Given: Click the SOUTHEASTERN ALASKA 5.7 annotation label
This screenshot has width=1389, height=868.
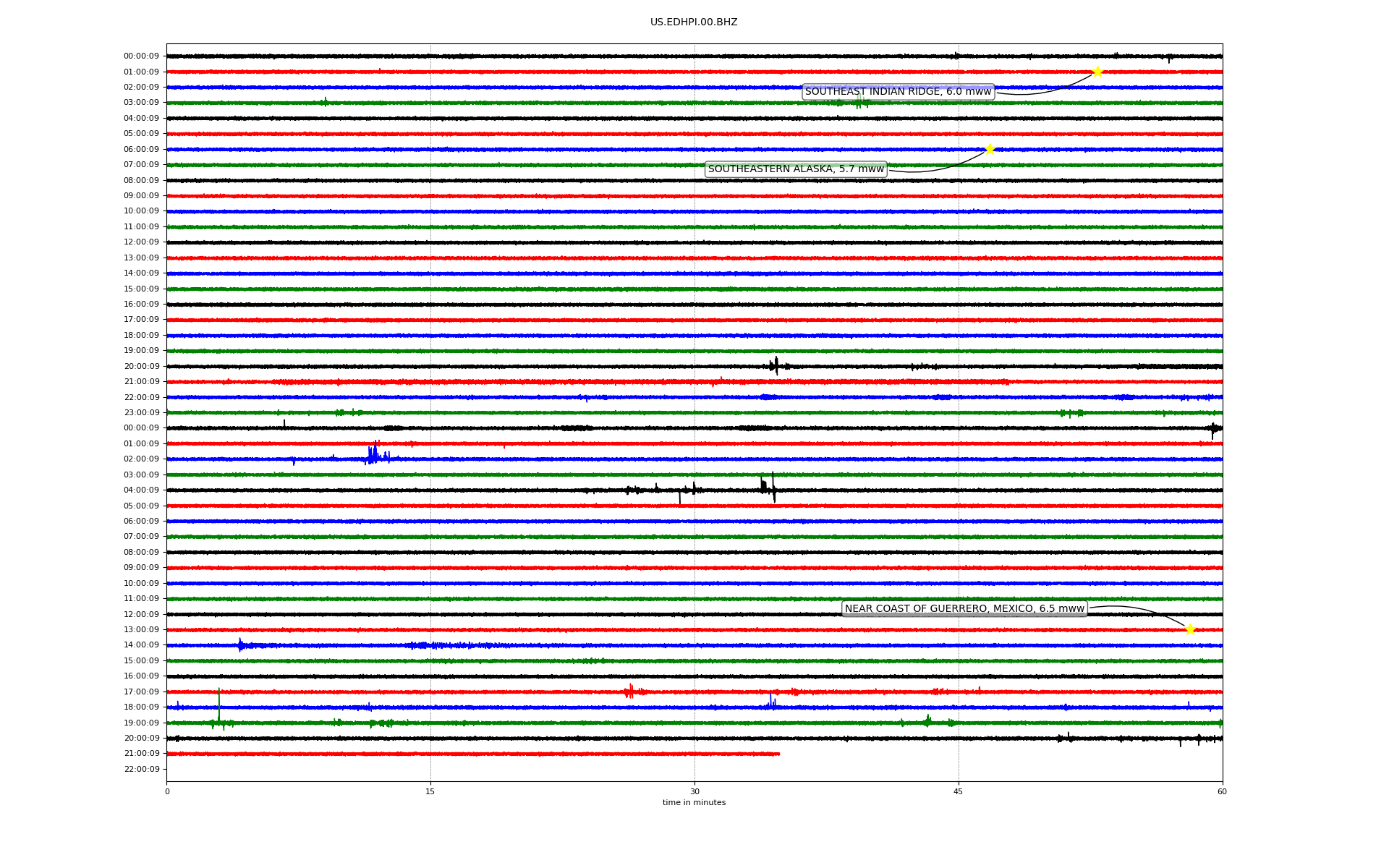Looking at the screenshot, I should click(796, 169).
